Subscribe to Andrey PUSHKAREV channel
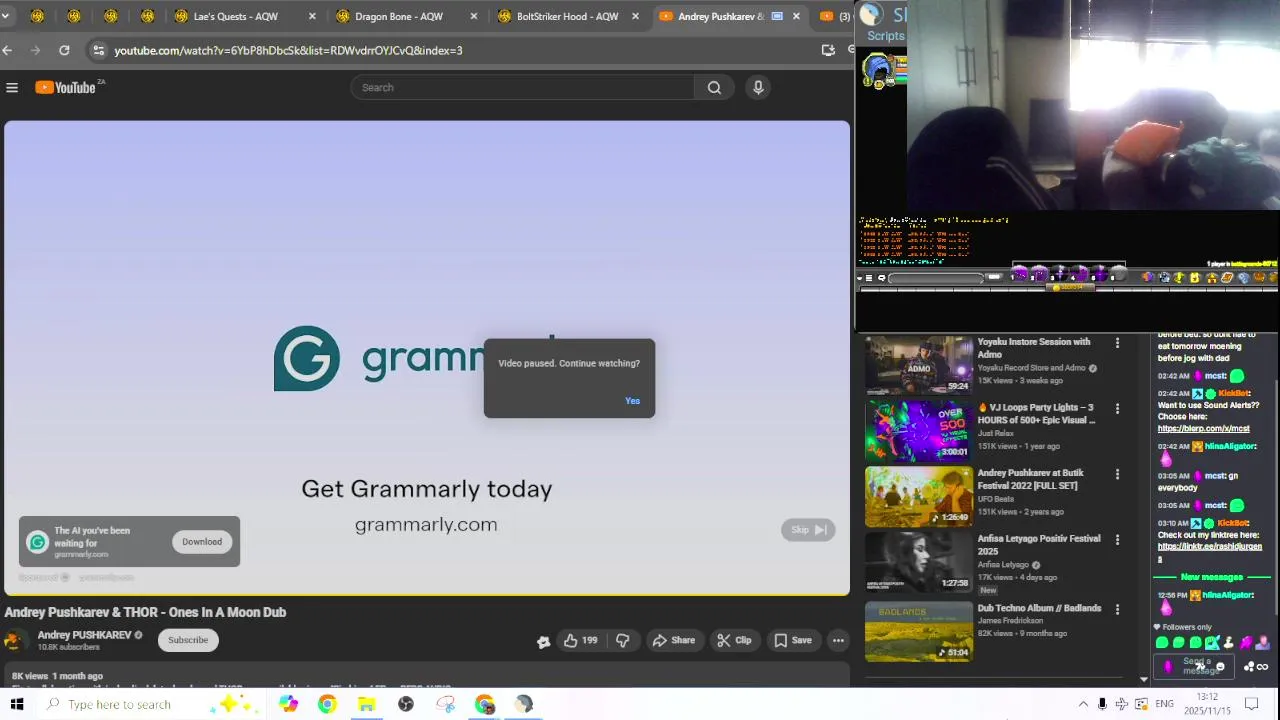 [x=188, y=640]
